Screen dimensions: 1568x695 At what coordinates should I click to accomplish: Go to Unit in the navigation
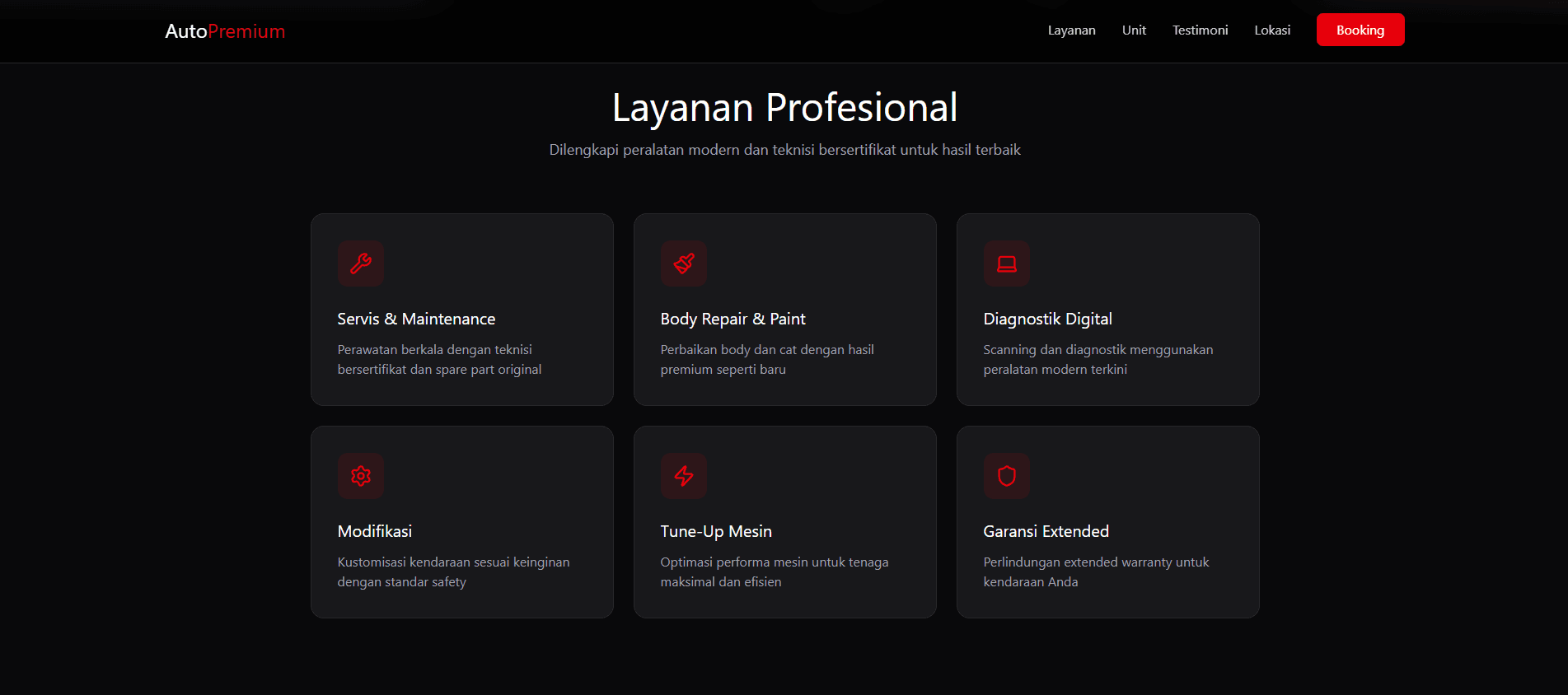1134,30
